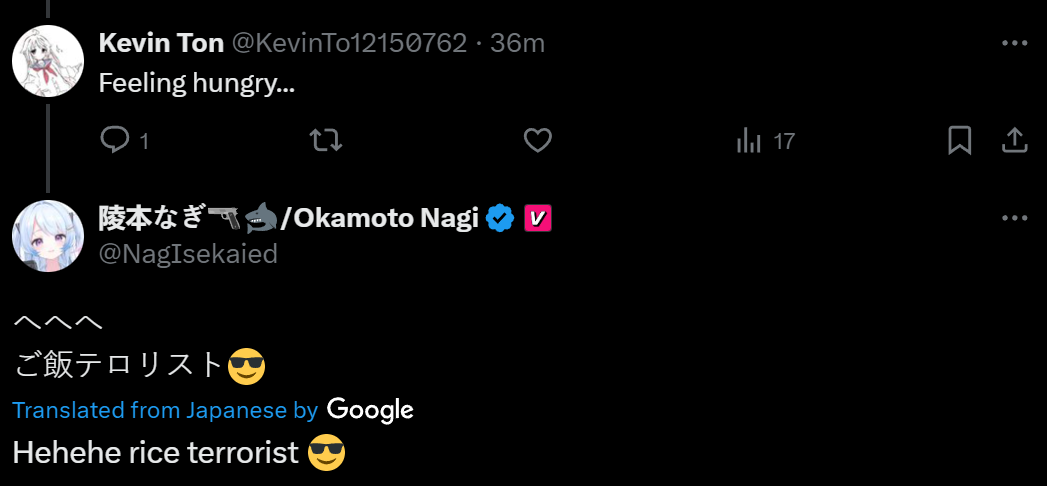Screen dimensions: 1047x486
Task: Open more options for Kevin Ton's tweet
Action: (1014, 44)
